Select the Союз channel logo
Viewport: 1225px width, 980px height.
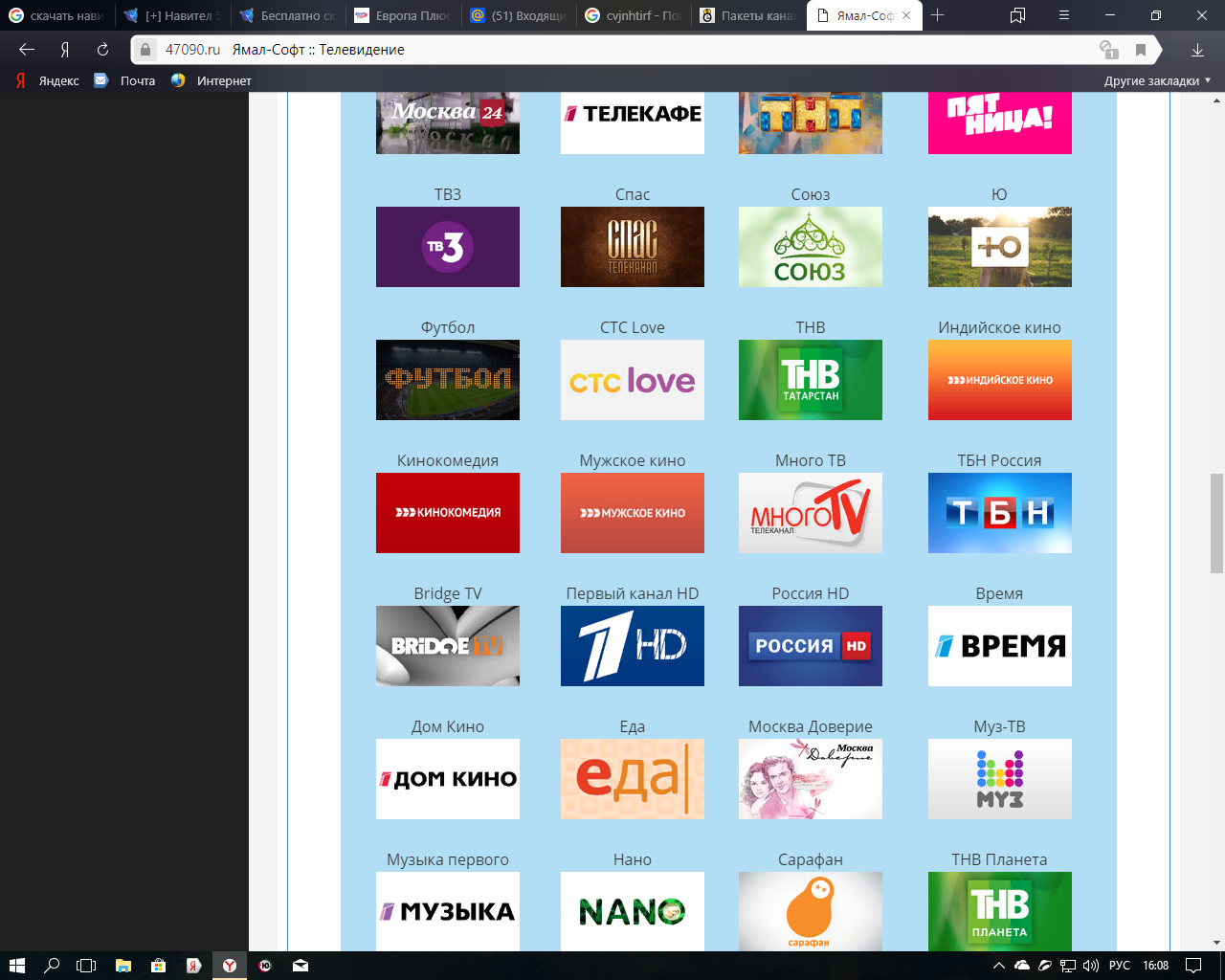click(x=811, y=247)
